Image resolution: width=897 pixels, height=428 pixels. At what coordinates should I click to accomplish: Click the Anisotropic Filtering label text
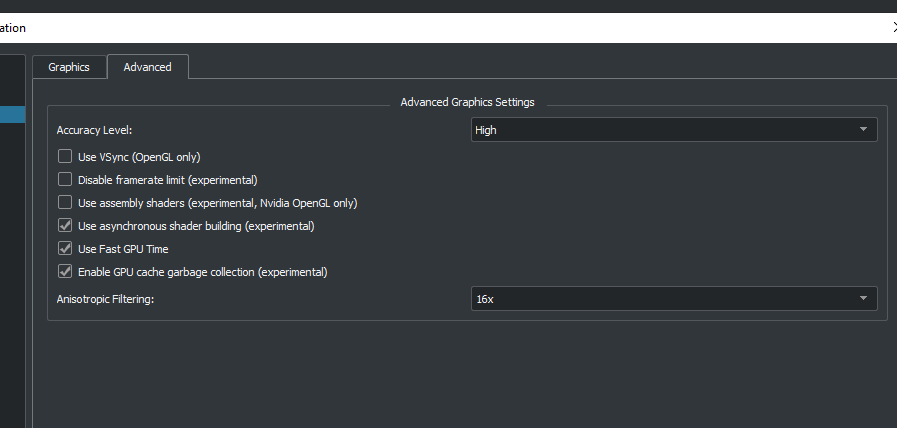point(105,299)
